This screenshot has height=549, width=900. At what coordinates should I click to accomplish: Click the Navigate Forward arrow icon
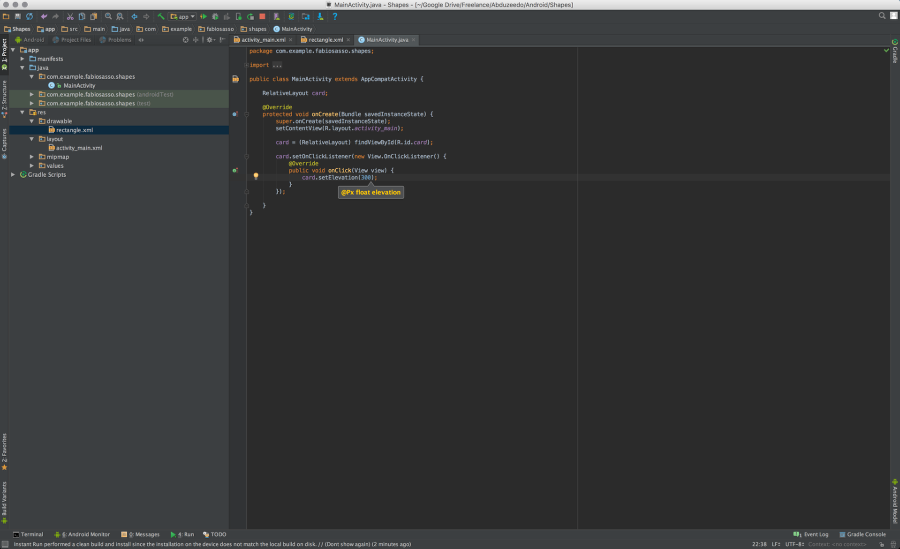click(x=146, y=17)
